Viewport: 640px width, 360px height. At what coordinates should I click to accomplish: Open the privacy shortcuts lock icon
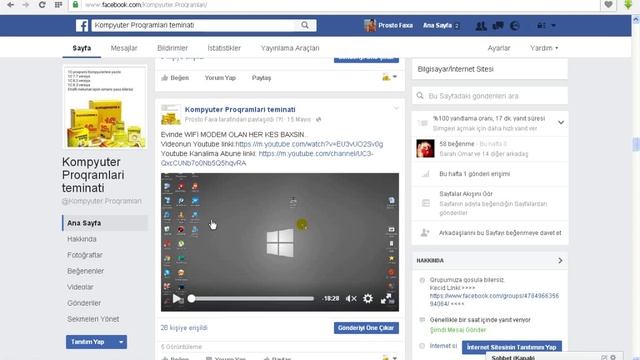(x=541, y=26)
